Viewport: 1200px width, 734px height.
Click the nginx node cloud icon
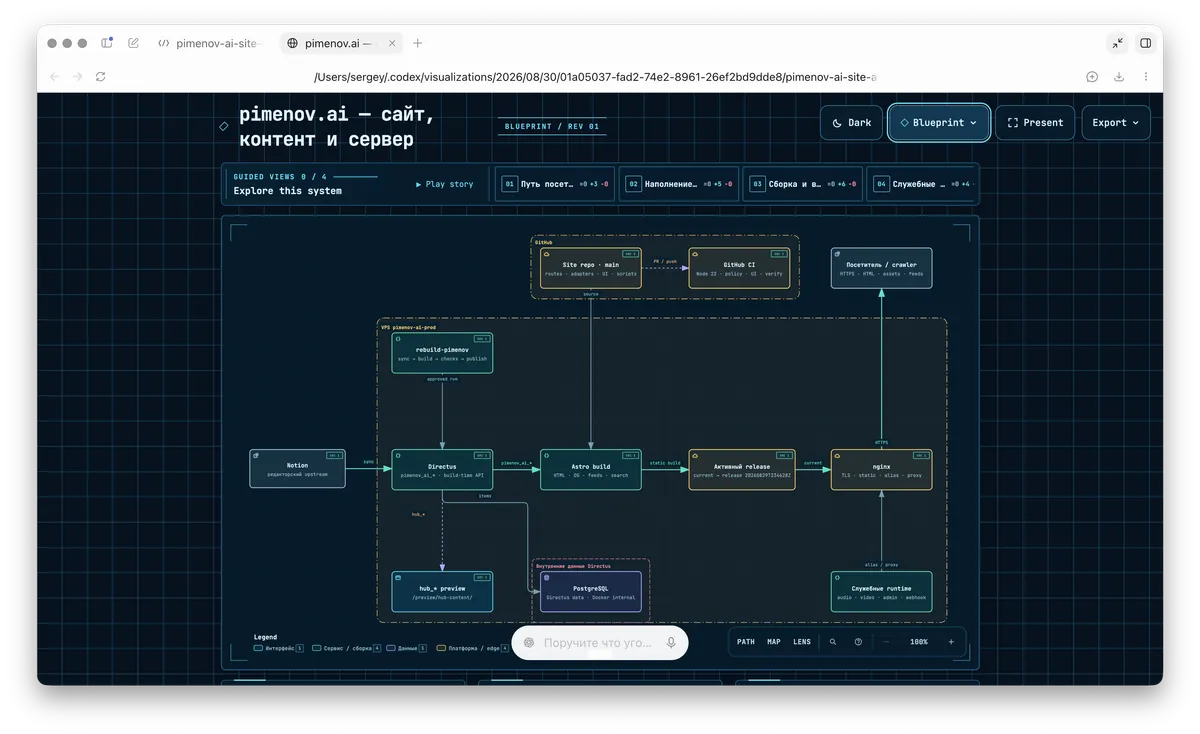tap(837, 455)
